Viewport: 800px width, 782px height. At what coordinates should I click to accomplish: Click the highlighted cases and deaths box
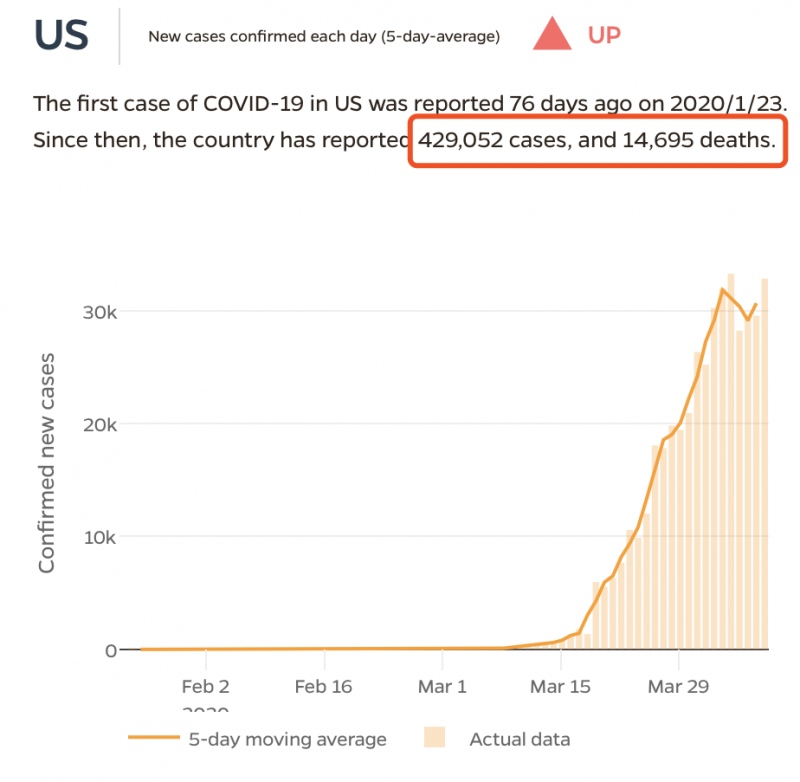598,140
